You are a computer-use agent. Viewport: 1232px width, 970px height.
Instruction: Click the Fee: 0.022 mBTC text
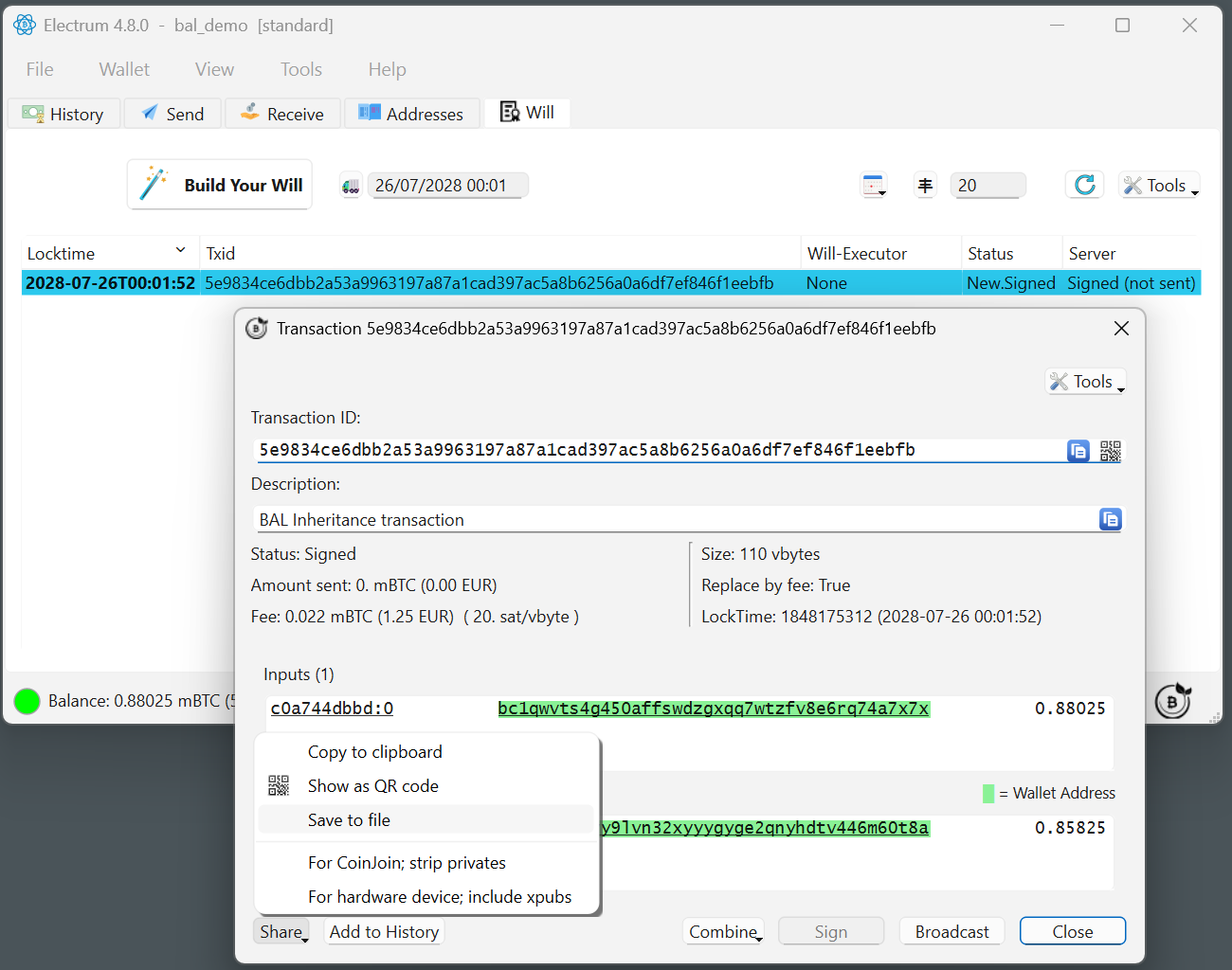[414, 617]
